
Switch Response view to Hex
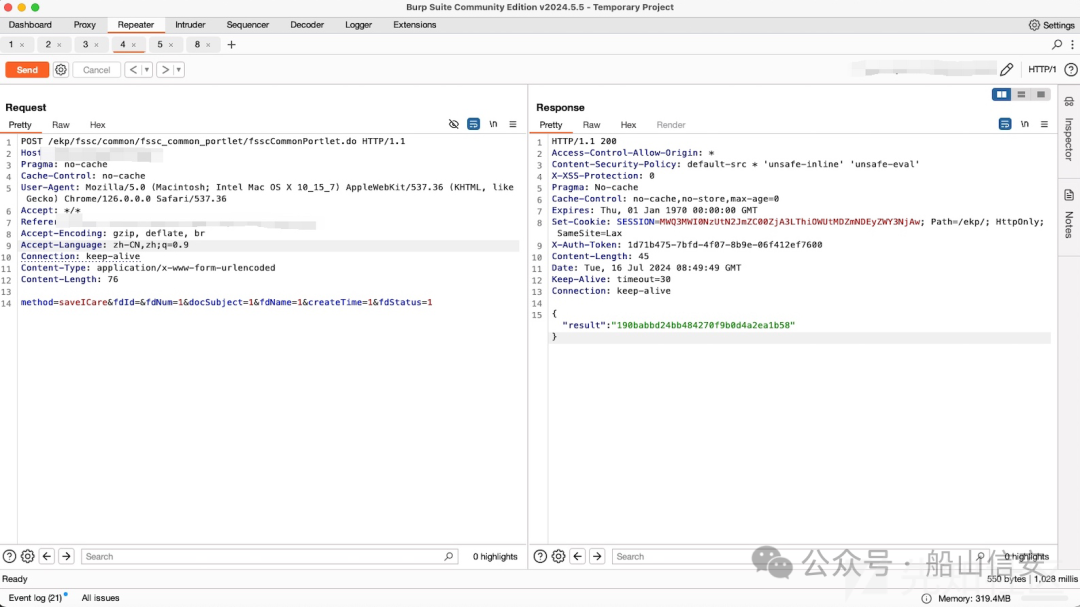pyautogui.click(x=628, y=125)
